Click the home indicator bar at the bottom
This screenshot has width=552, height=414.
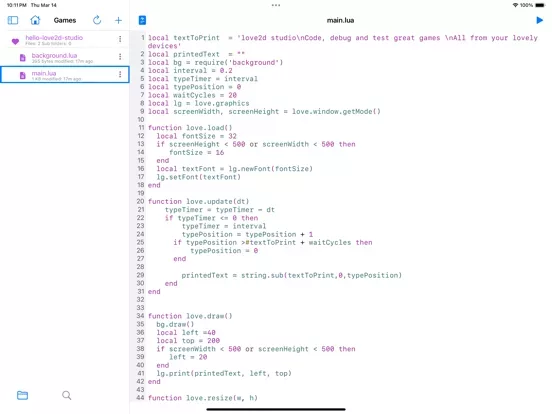click(276, 409)
